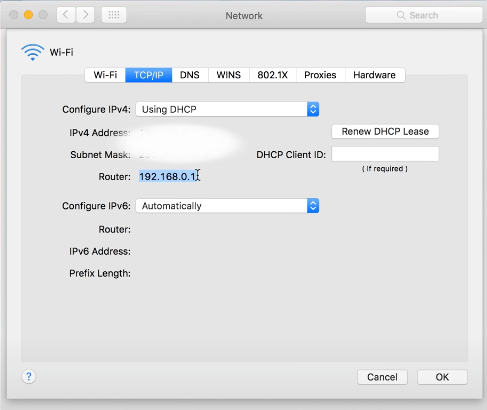Image resolution: width=487 pixels, height=410 pixels.
Task: Switch to the DNS tab
Action: [190, 75]
